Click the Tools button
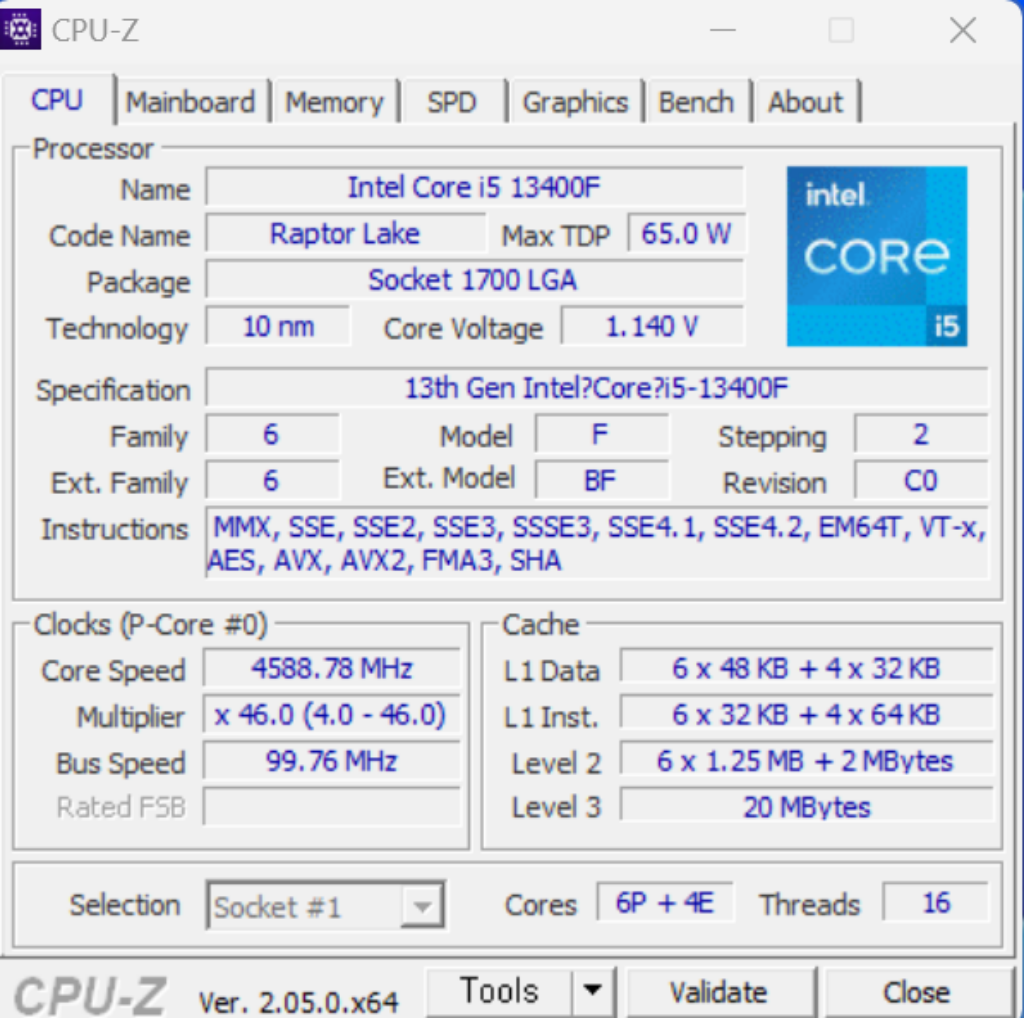This screenshot has height=1018, width=1024. click(499, 991)
